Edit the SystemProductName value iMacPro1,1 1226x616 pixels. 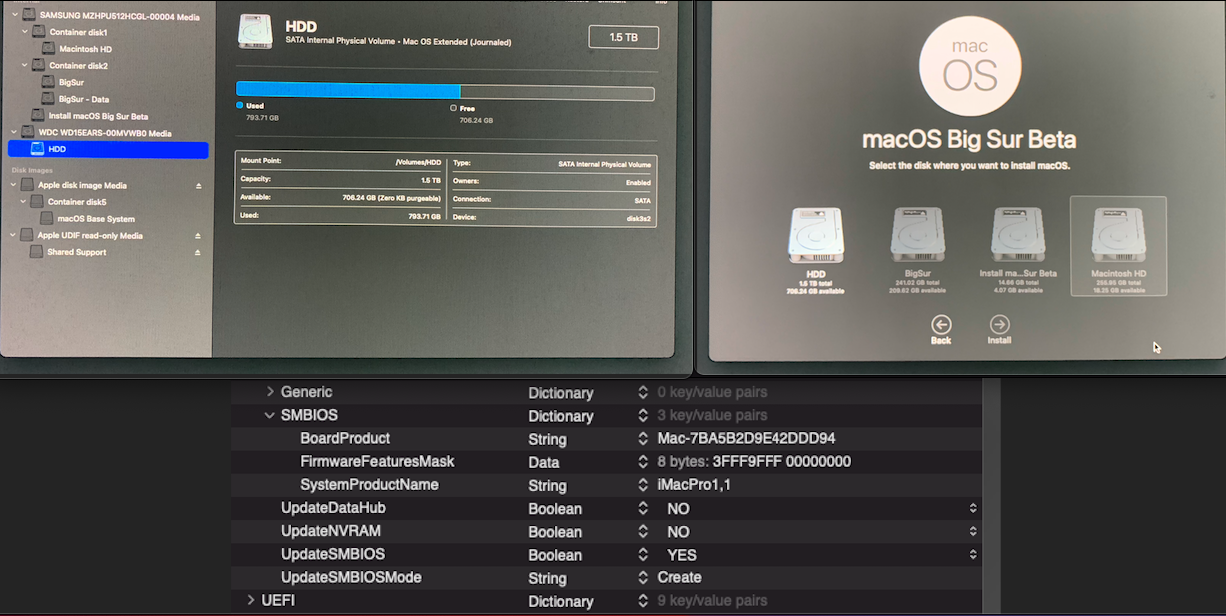coord(695,484)
